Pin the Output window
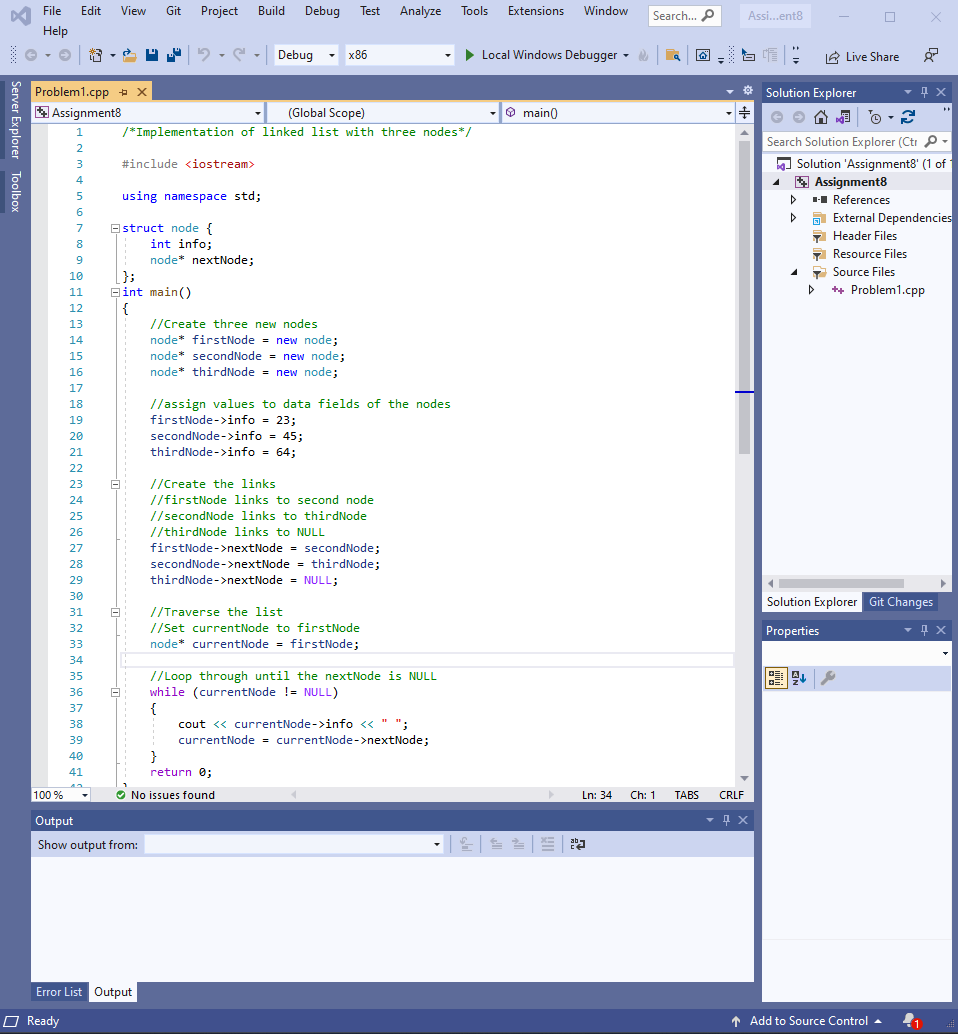The width and height of the screenshot is (958, 1034). pos(725,819)
